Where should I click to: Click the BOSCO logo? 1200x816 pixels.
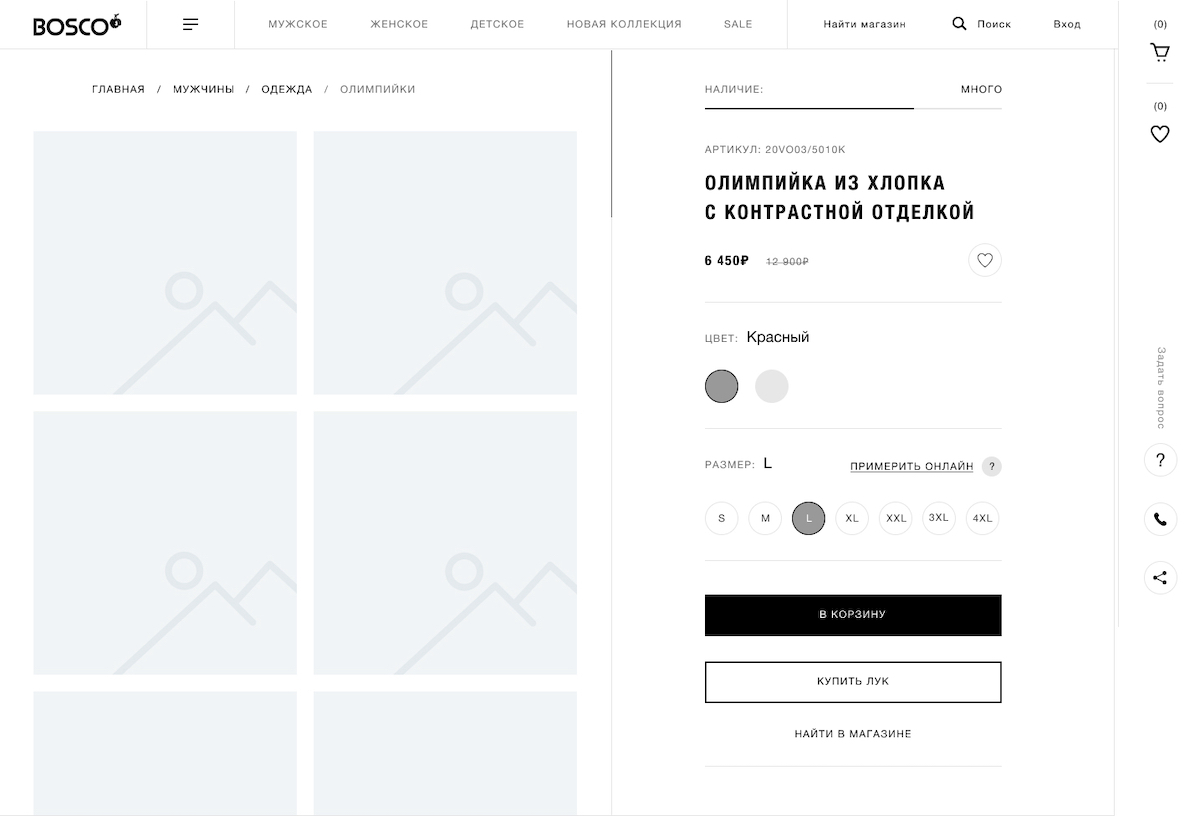pos(77,25)
